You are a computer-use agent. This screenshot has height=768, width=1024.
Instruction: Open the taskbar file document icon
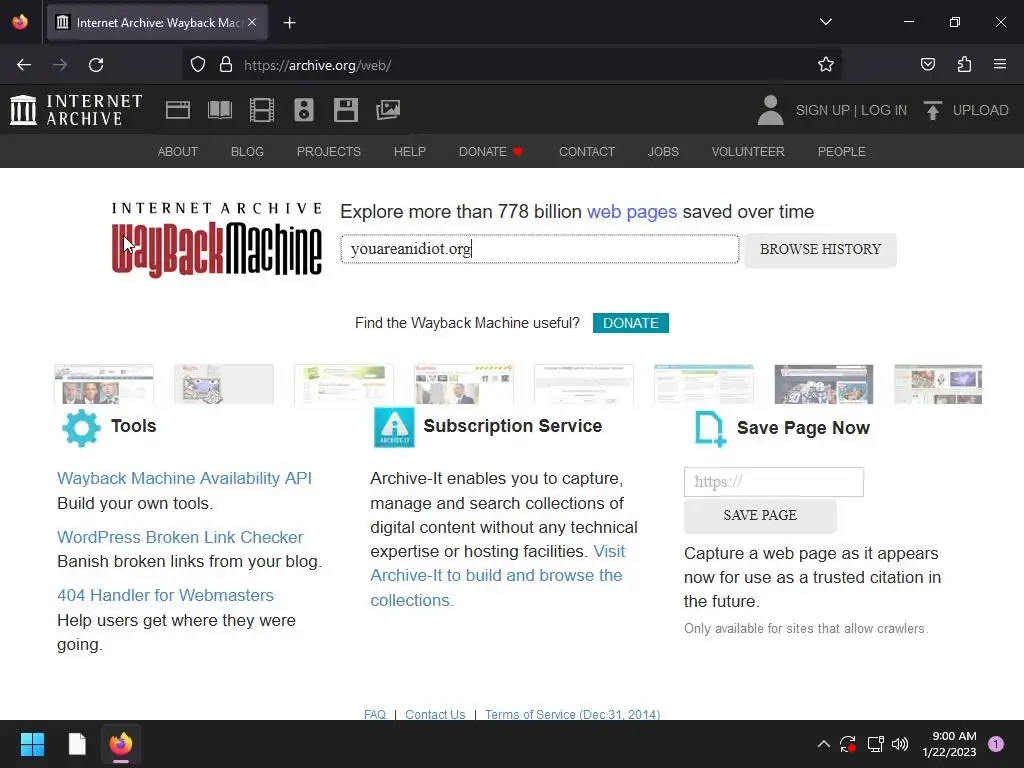(77, 744)
